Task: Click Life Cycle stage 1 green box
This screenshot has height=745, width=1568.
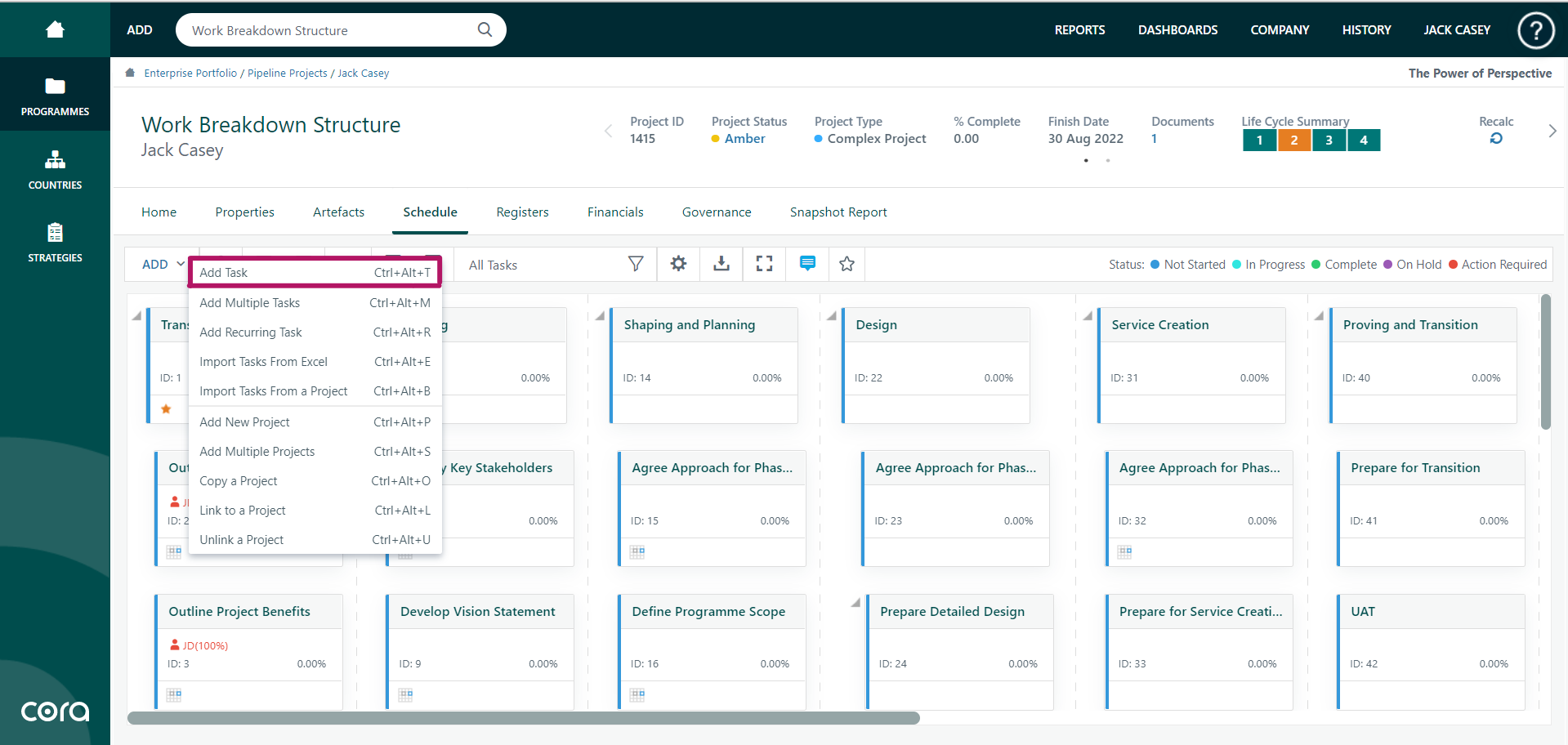Action: click(1260, 140)
